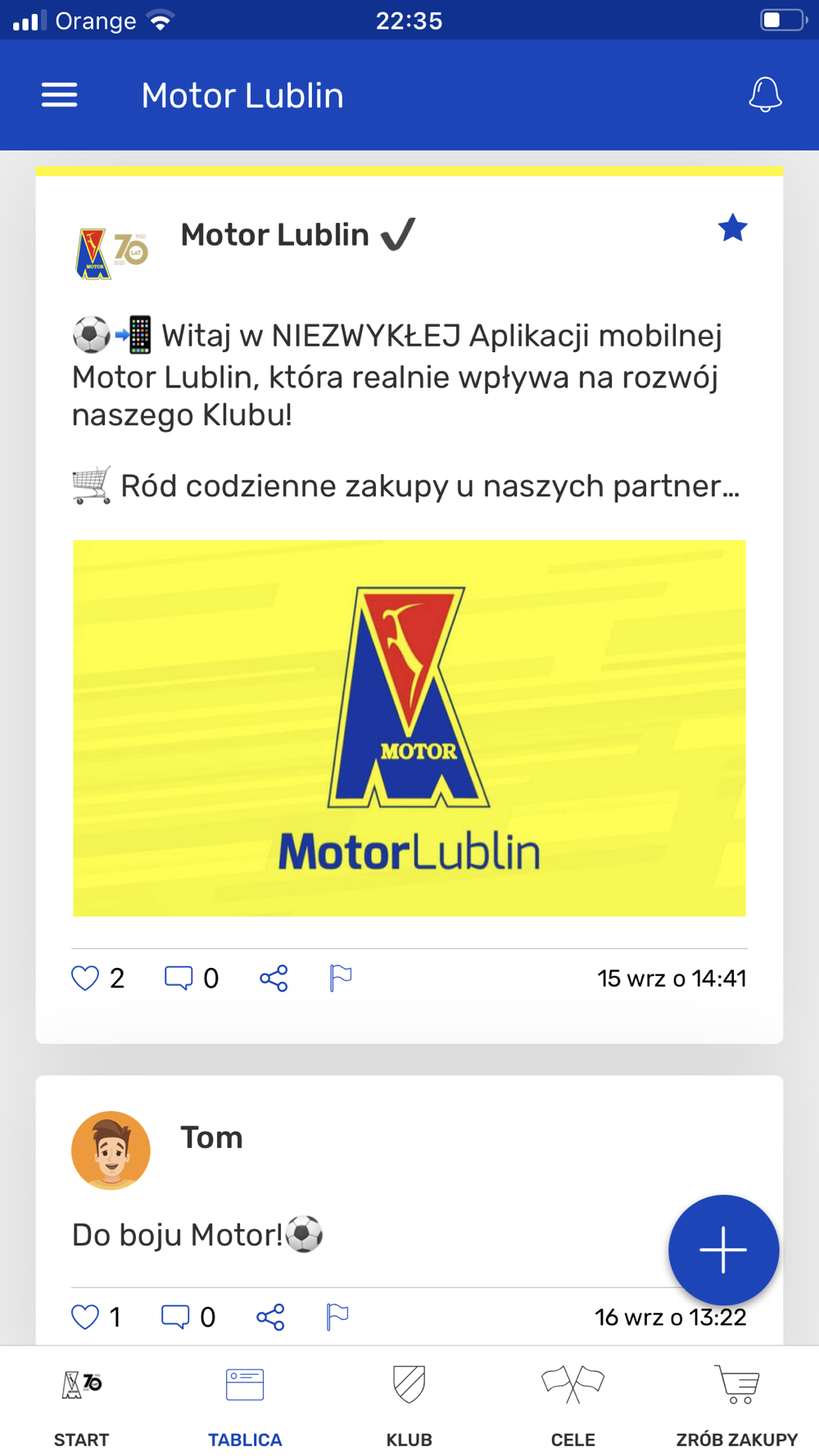Open the hamburger menu
This screenshot has height=1456, width=819.
point(60,95)
